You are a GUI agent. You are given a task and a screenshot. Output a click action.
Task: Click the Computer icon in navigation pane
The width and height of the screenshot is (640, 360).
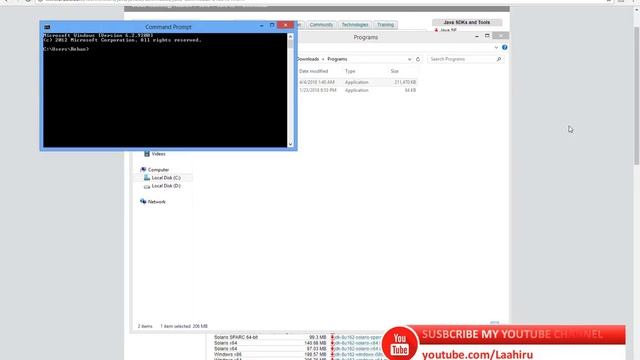pyautogui.click(x=143, y=169)
